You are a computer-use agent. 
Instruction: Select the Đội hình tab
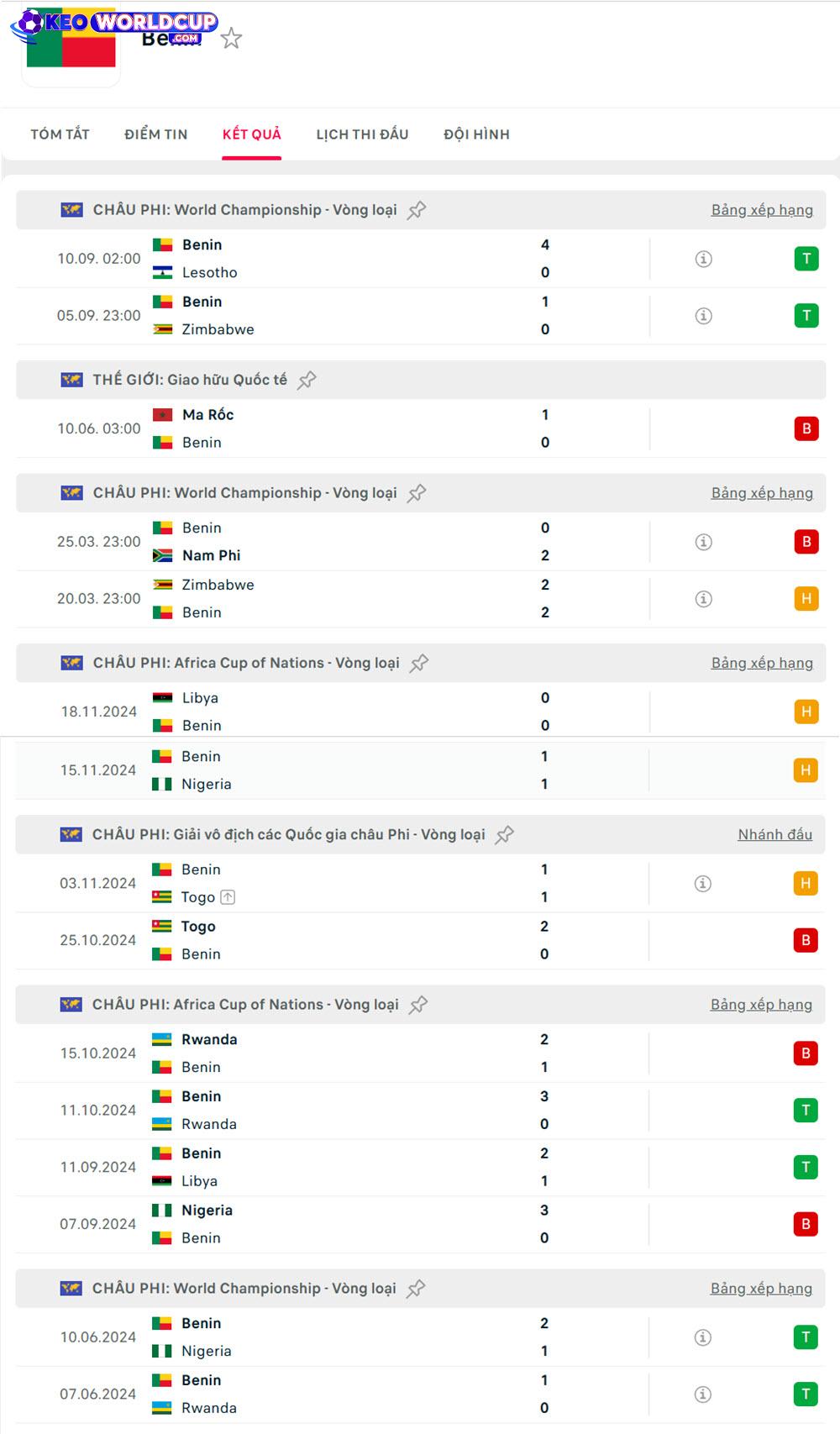click(x=476, y=134)
